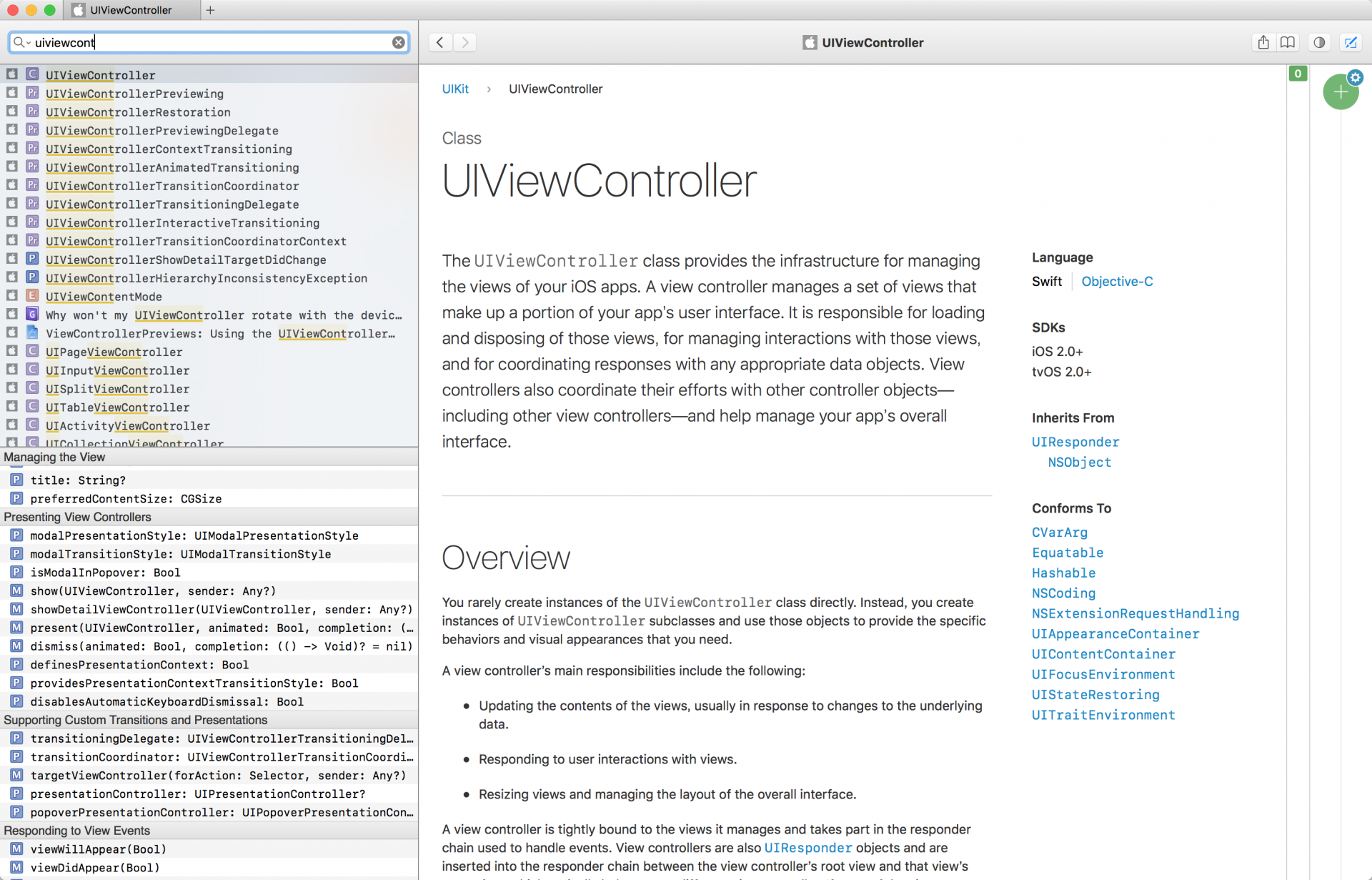Click the sample icon beside ViewControllerPreviews
This screenshot has width=1372, height=880.
(32, 332)
